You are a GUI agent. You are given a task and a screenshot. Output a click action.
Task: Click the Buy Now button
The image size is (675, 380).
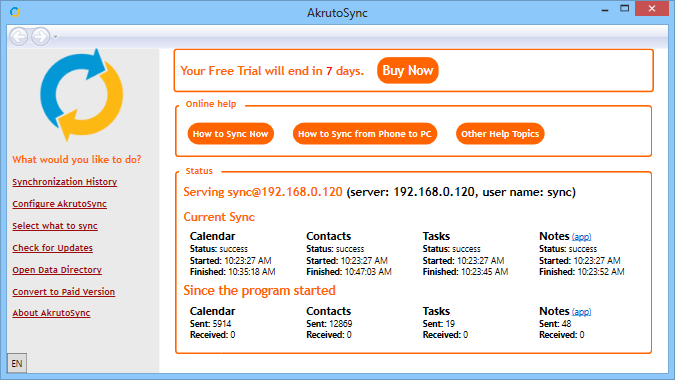(407, 71)
